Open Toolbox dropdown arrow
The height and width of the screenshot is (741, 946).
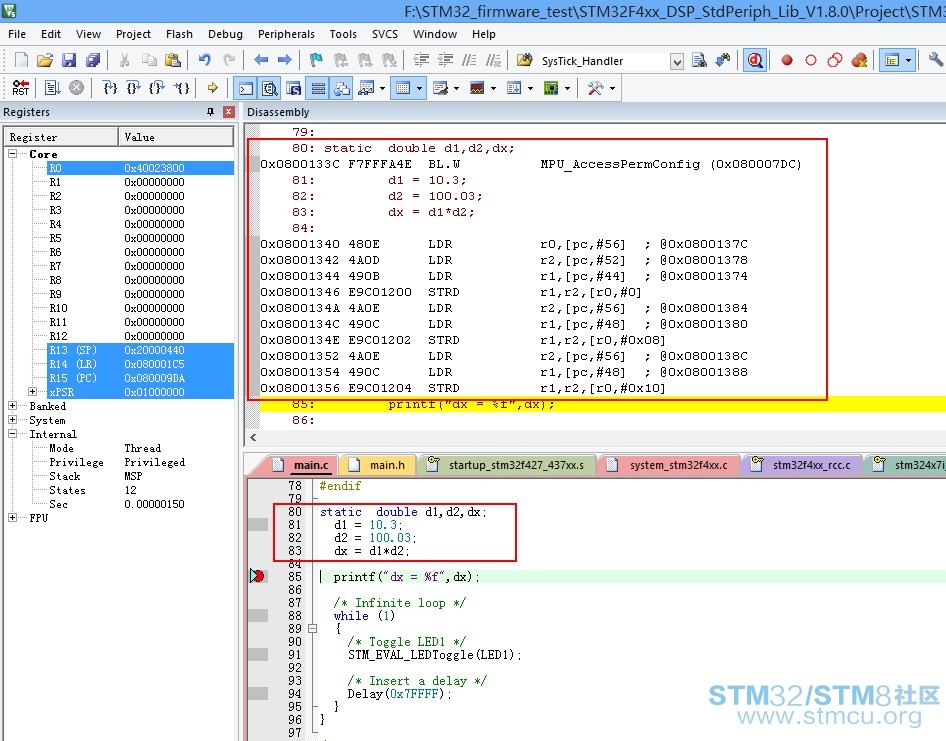point(612,89)
